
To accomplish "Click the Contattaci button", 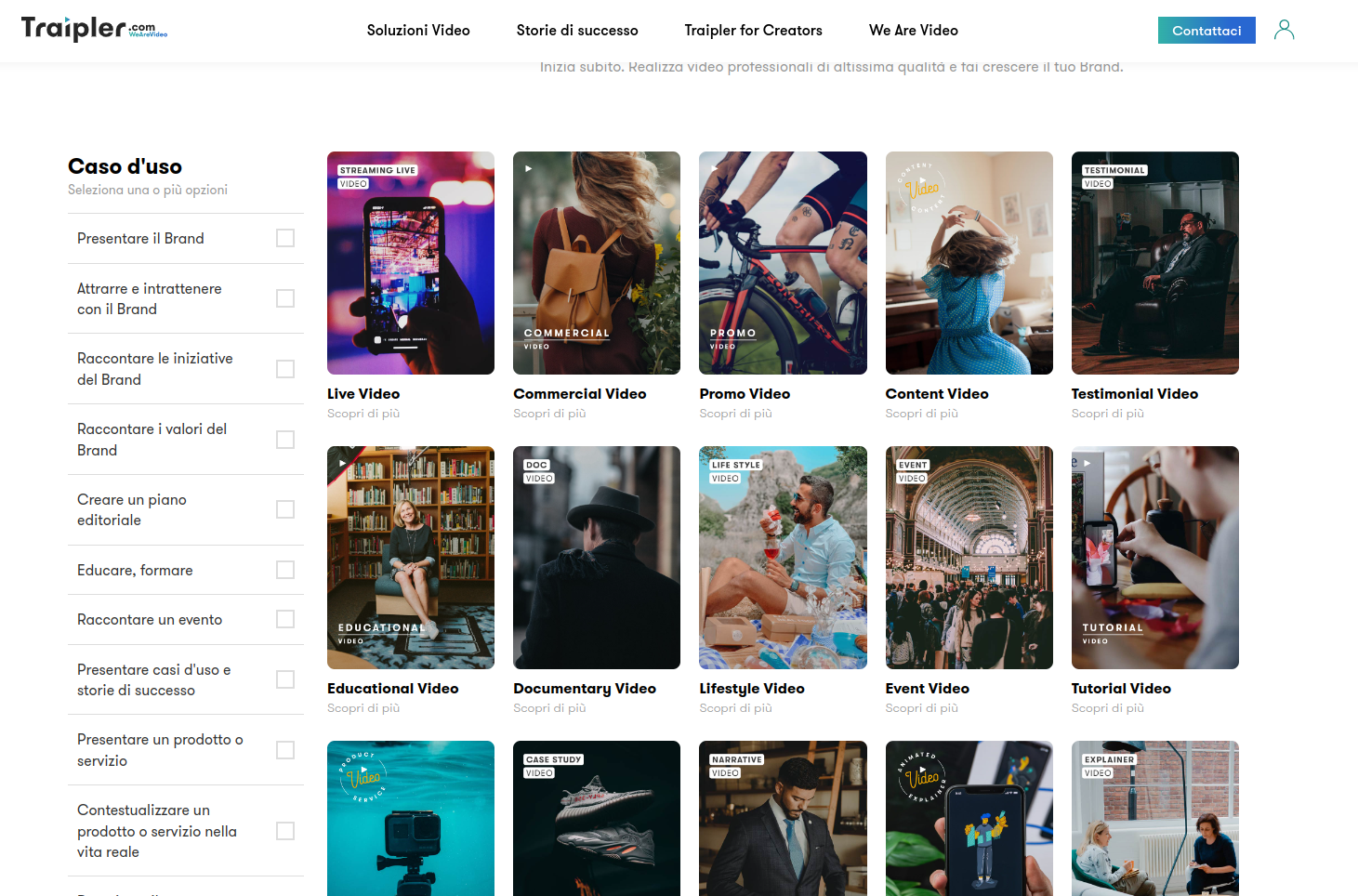I will pos(1206,31).
